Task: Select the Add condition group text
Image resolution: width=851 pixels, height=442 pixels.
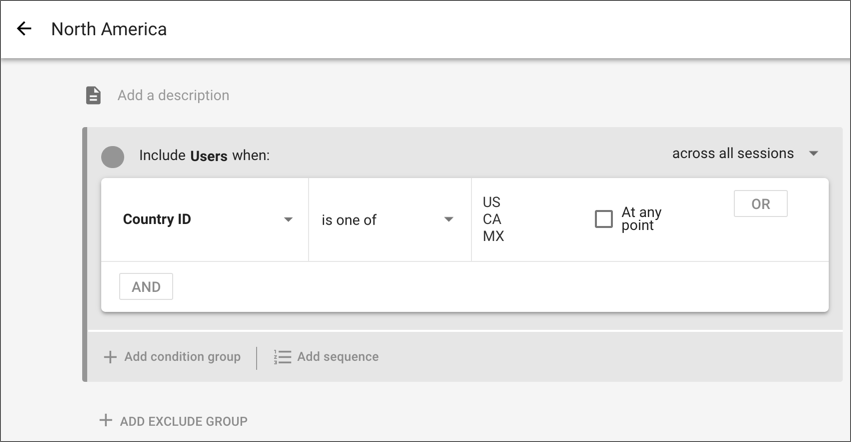Action: (x=182, y=357)
